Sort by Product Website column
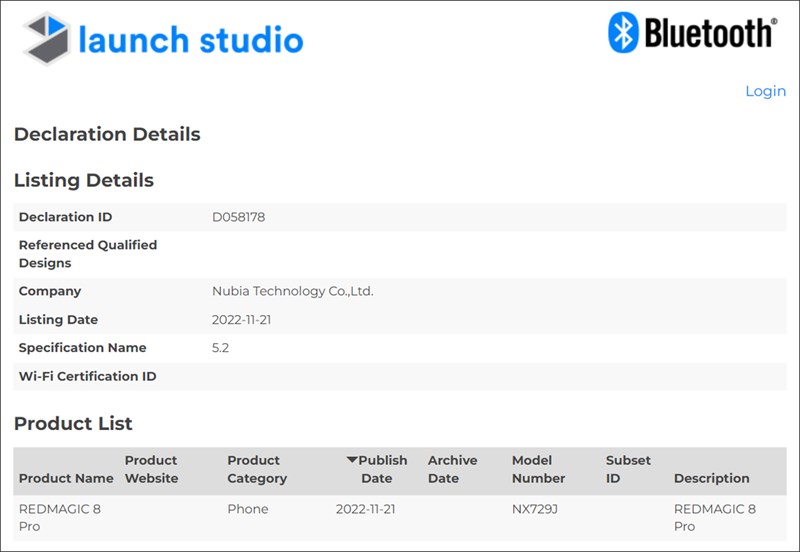Image resolution: width=800 pixels, height=552 pixels. click(x=151, y=469)
